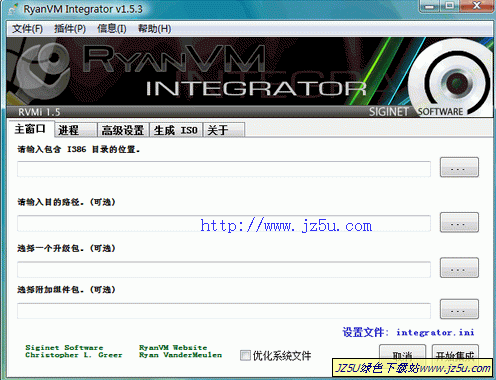Open the 信息(I) menu

pos(112,29)
